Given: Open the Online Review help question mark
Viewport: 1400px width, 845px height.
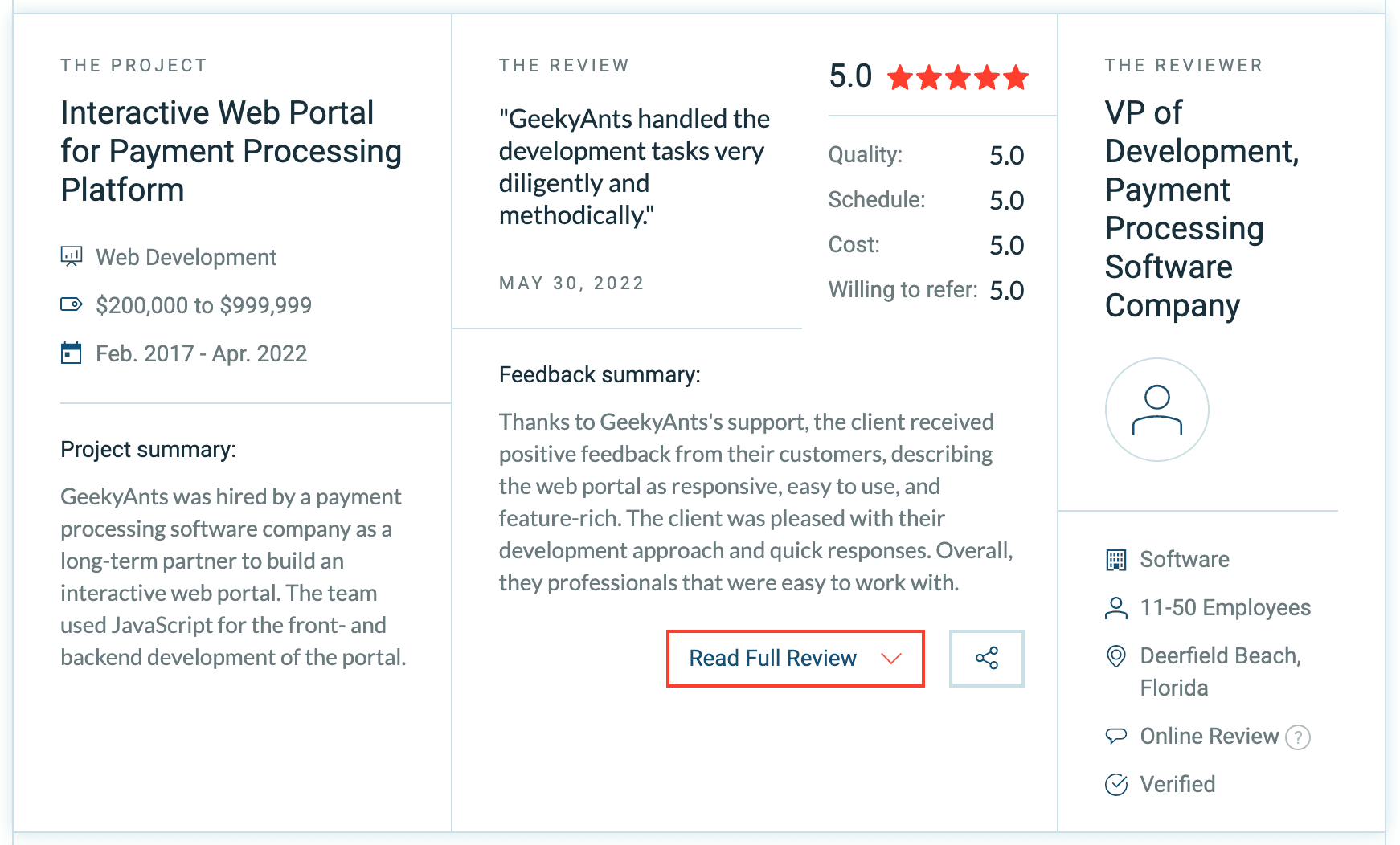Looking at the screenshot, I should [1297, 737].
